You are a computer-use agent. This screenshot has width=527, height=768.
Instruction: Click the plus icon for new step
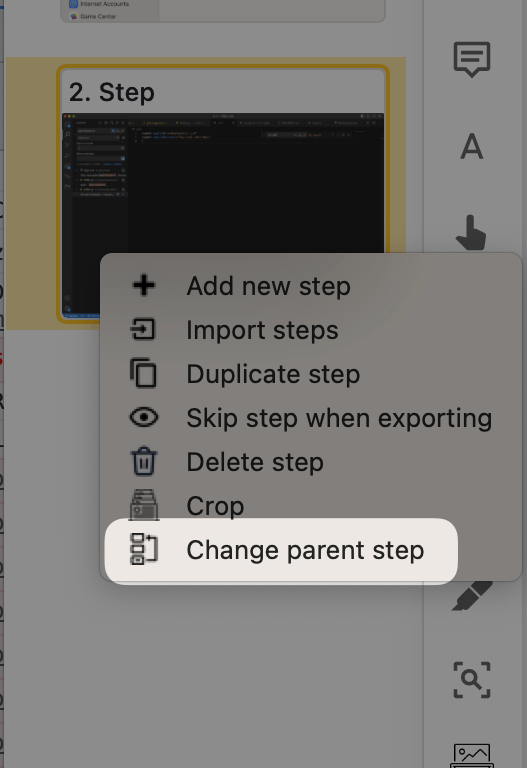[144, 286]
